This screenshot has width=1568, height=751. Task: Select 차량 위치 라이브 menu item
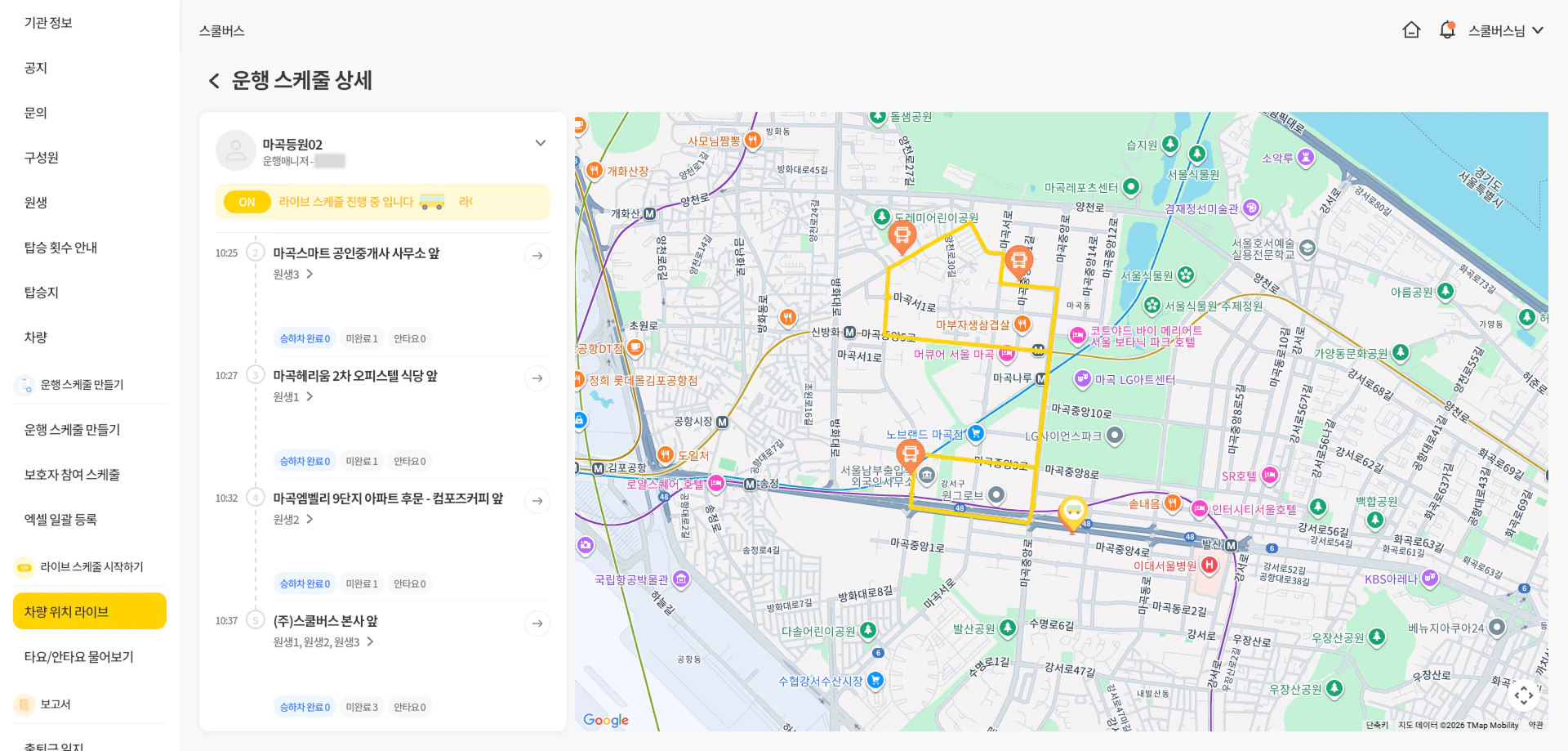coord(90,611)
